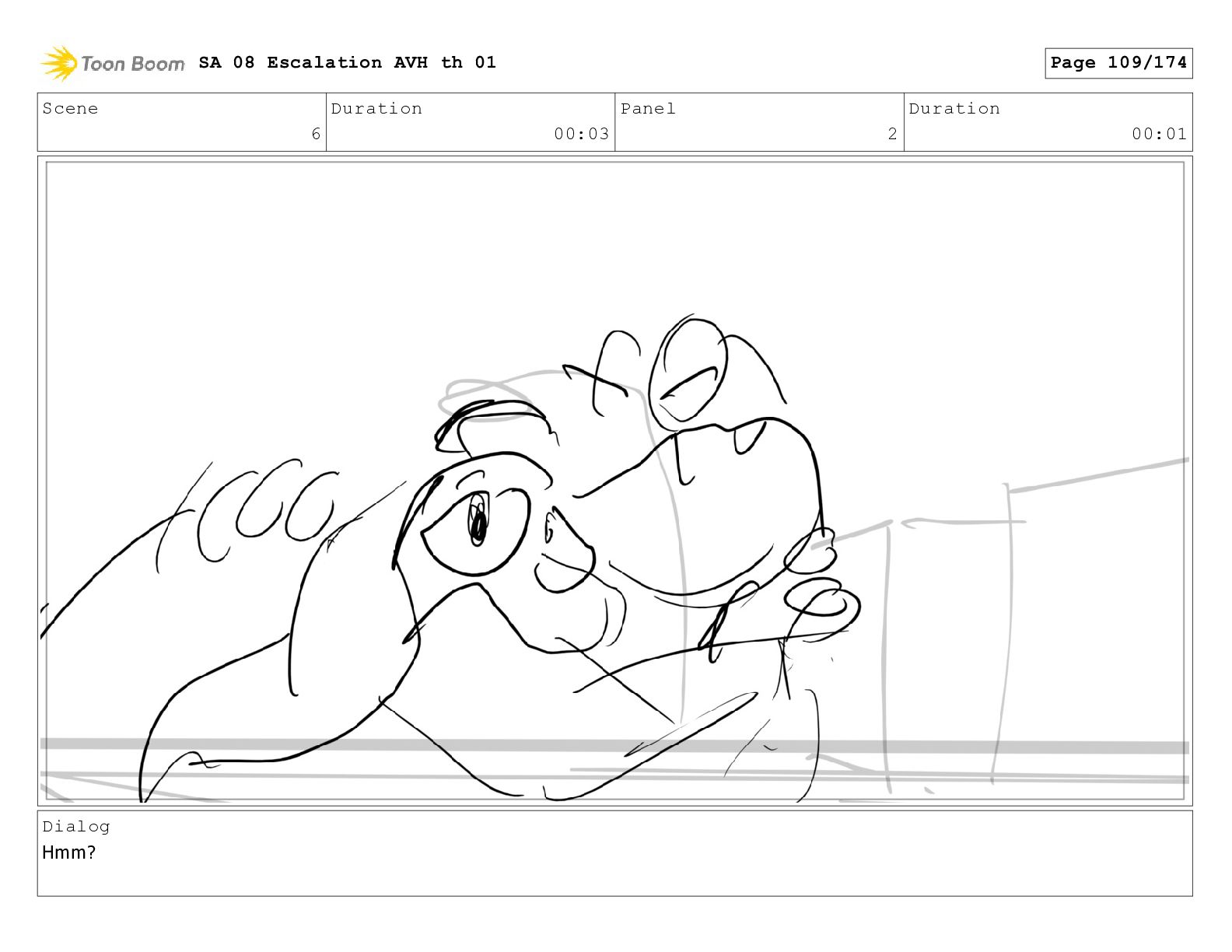Click the 'Panel' header label
The image size is (1232, 952).
(x=648, y=109)
